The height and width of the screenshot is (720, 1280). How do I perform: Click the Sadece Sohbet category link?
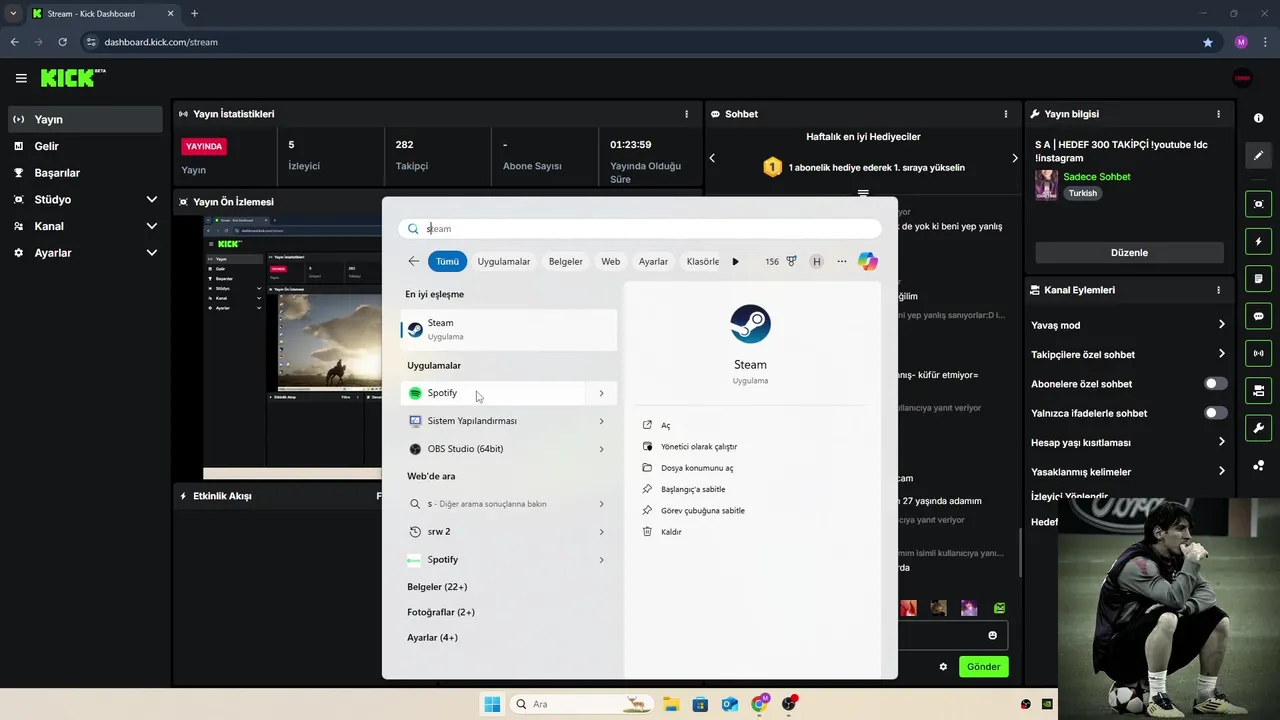[1097, 177]
